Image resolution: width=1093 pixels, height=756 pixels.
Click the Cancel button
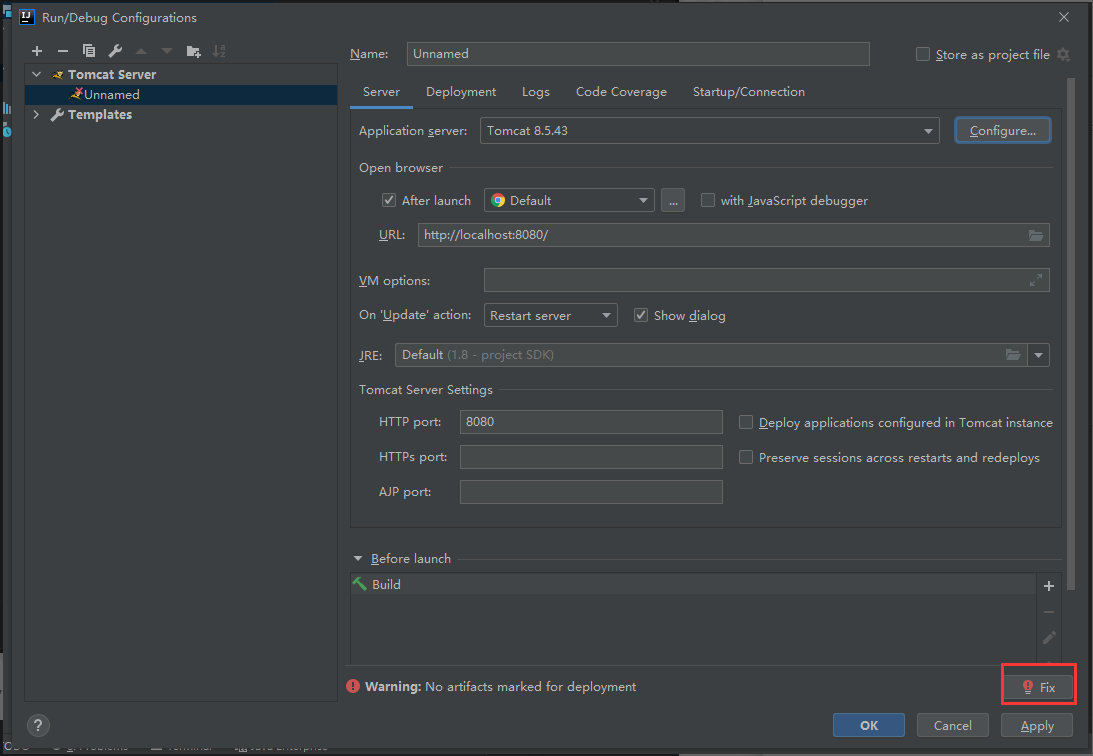952,725
